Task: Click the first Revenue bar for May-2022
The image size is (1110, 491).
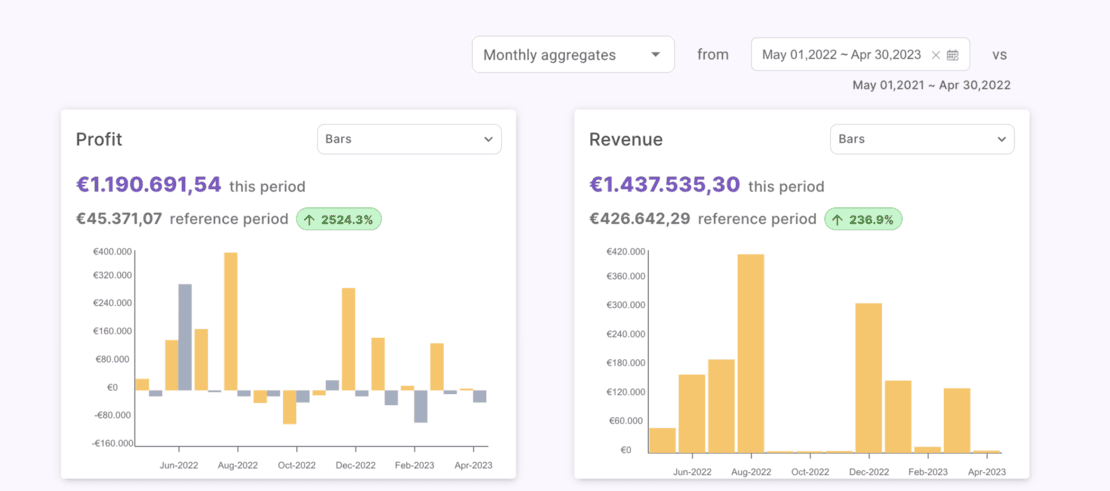Action: tap(662, 440)
